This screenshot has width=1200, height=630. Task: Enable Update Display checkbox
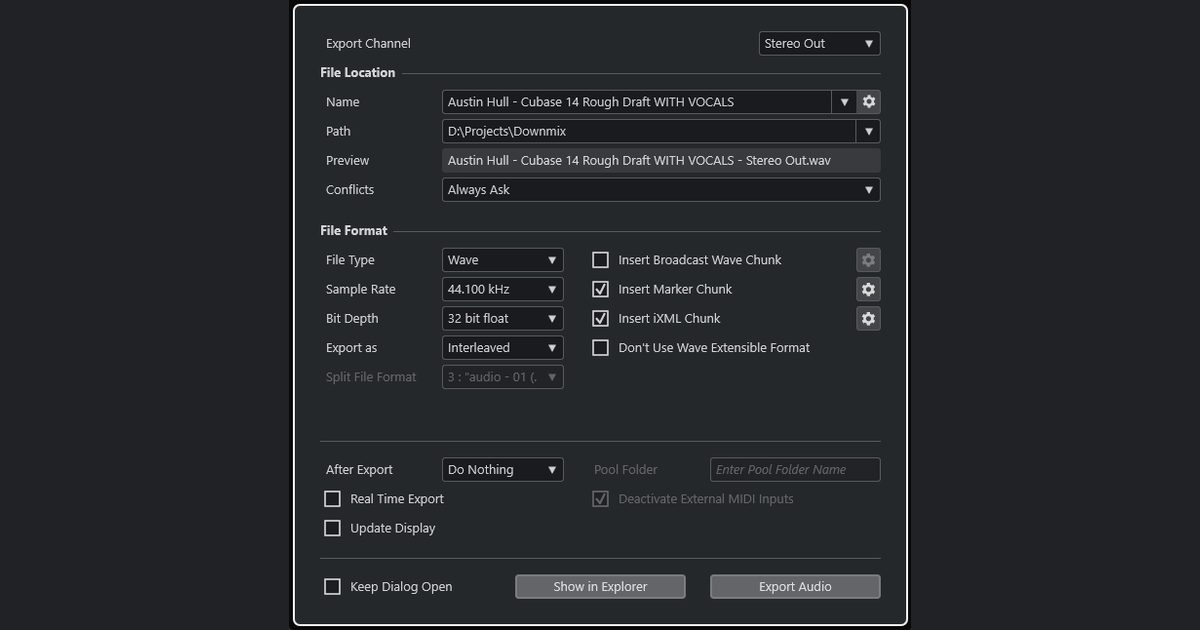pyautogui.click(x=333, y=528)
